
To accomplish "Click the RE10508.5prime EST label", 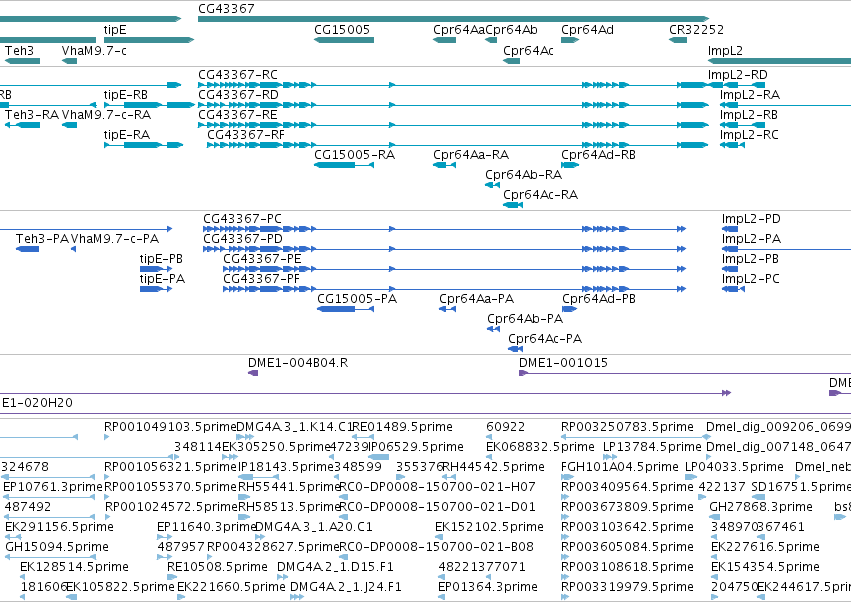I will 217,568.
